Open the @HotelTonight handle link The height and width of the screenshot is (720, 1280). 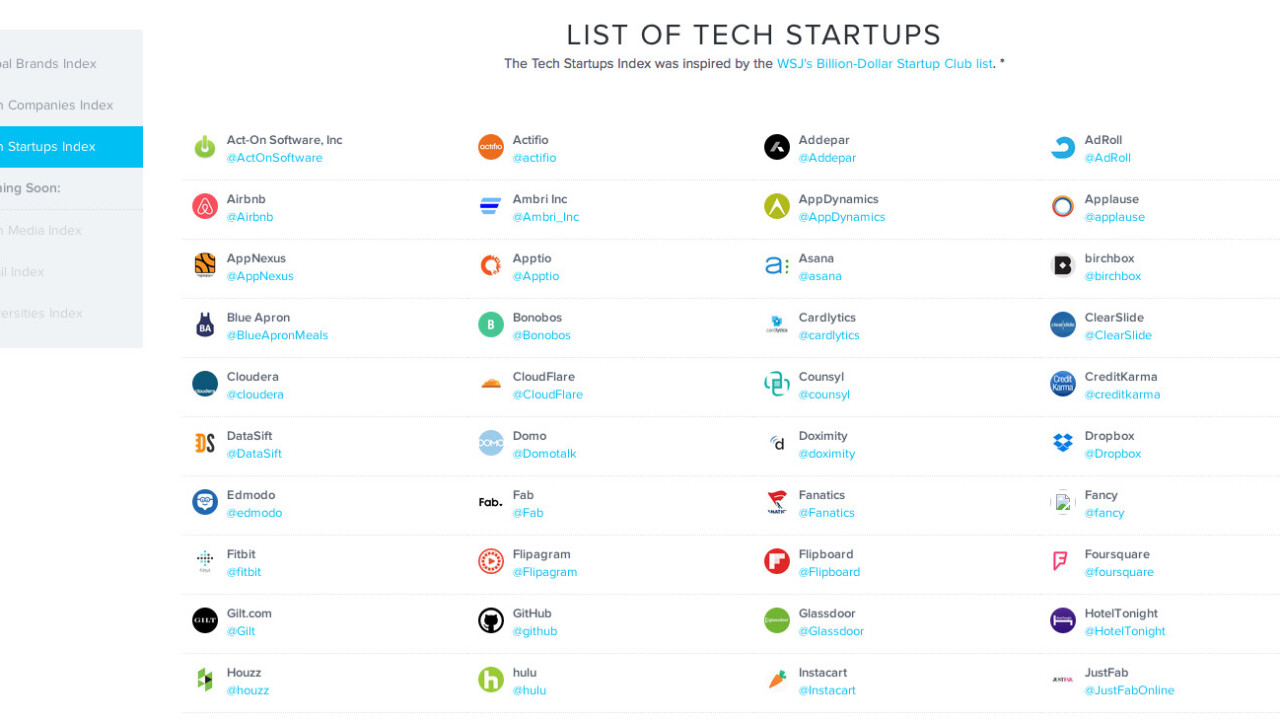click(x=1125, y=631)
